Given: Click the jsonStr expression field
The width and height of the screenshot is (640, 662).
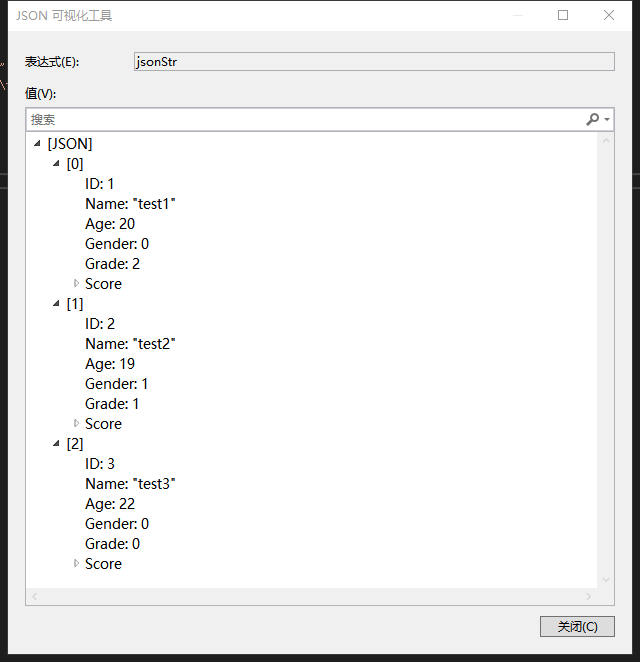Looking at the screenshot, I should click(374, 62).
